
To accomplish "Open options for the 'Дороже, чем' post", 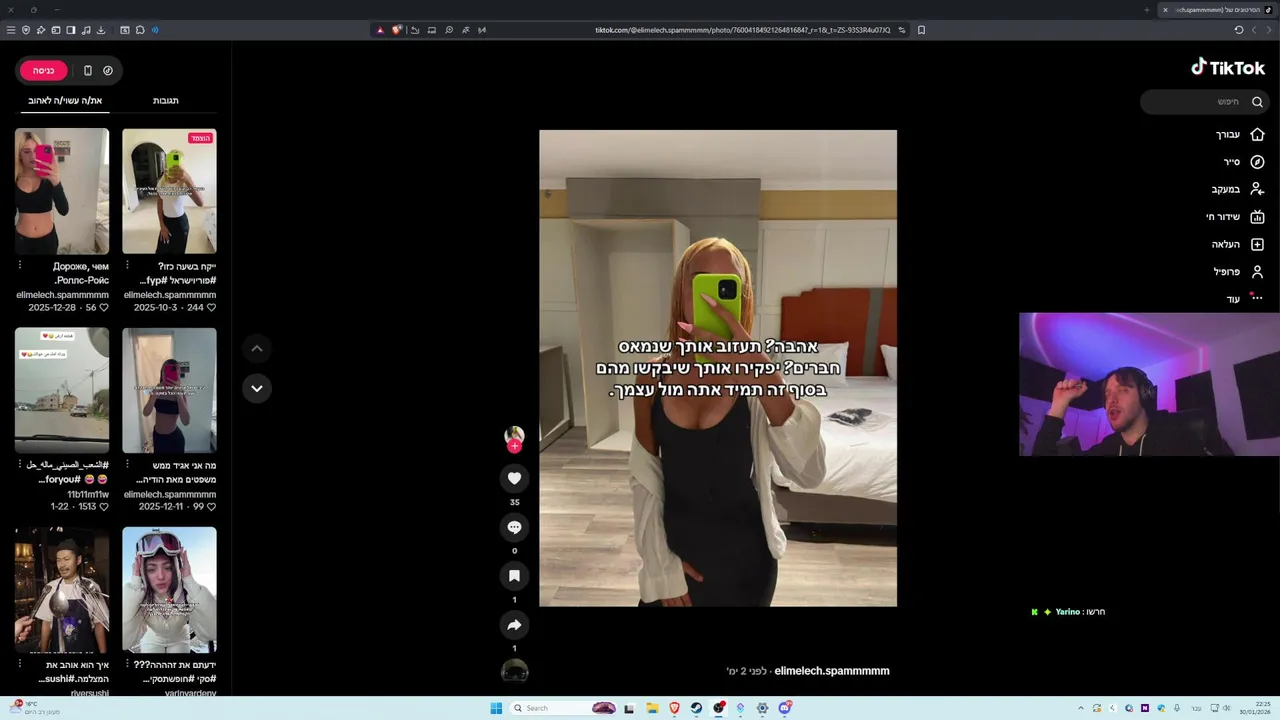I will click(x=20, y=266).
